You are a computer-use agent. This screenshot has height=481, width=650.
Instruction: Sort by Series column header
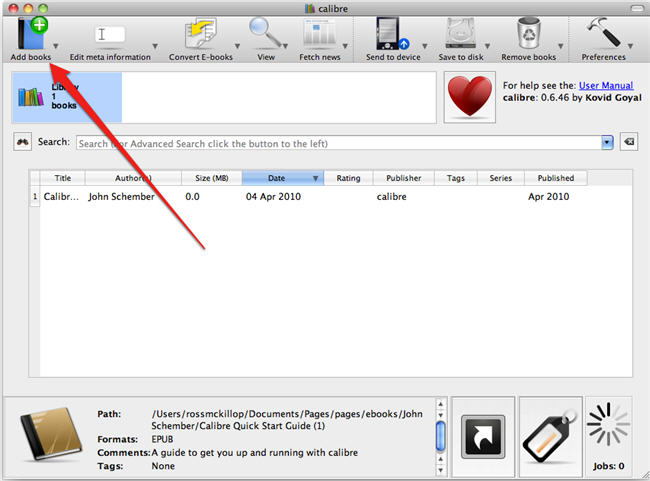501,178
